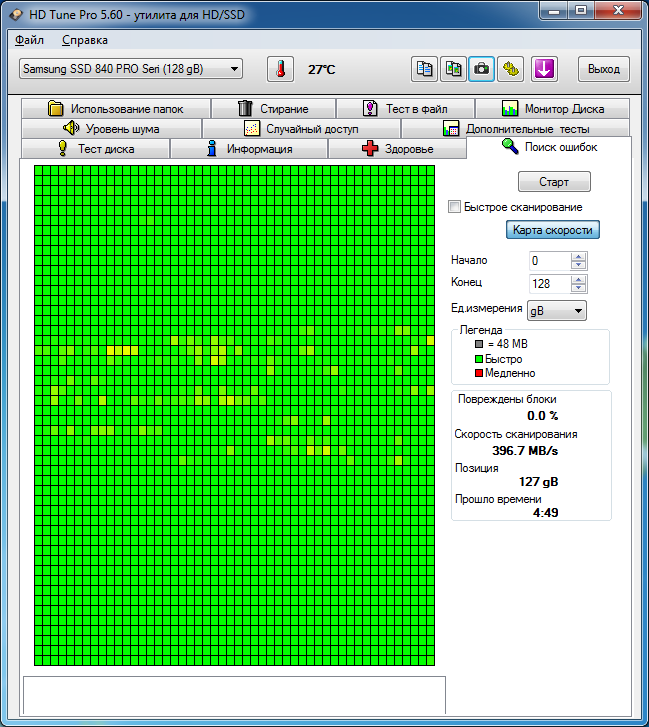The width and height of the screenshot is (649, 727).
Task: Click the Выход button
Action: pyautogui.click(x=604, y=70)
